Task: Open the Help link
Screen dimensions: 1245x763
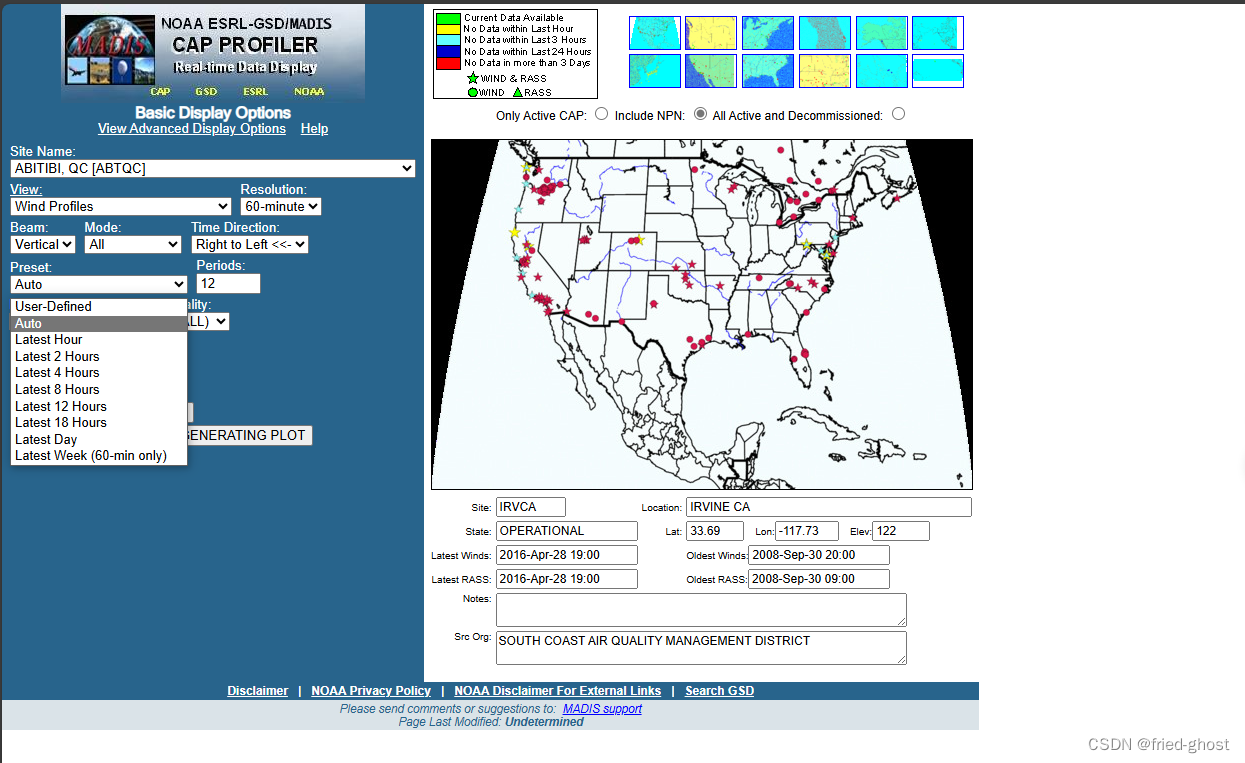Action: click(x=314, y=129)
